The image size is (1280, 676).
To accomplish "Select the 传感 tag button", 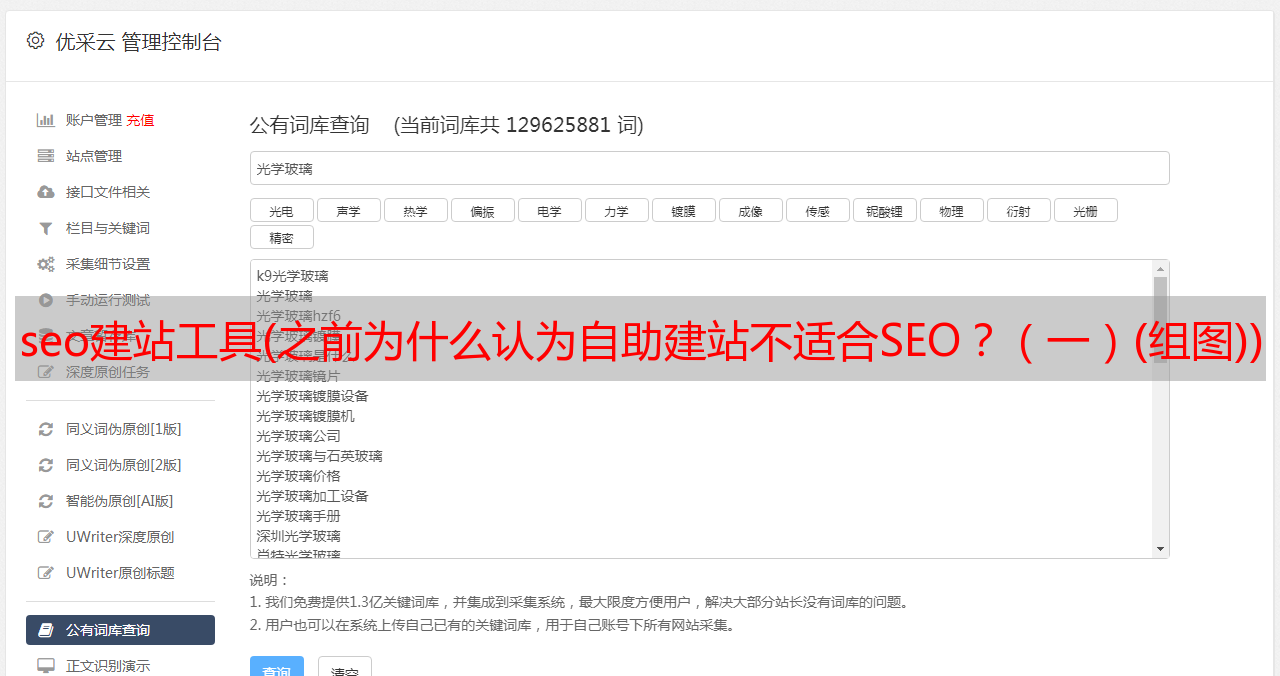I will (818, 210).
